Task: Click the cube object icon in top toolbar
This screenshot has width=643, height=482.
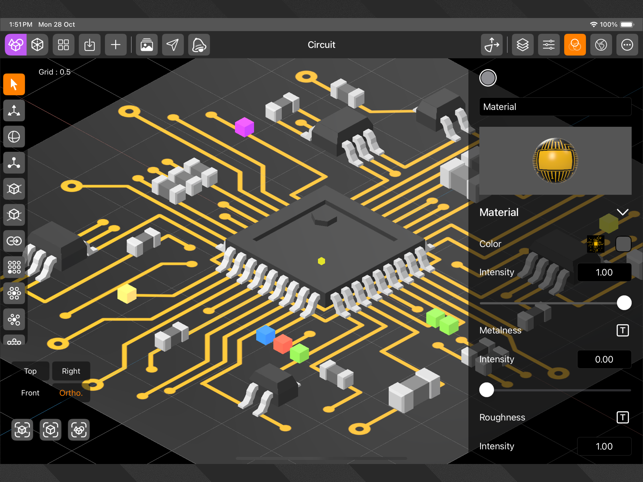Action: coord(38,45)
